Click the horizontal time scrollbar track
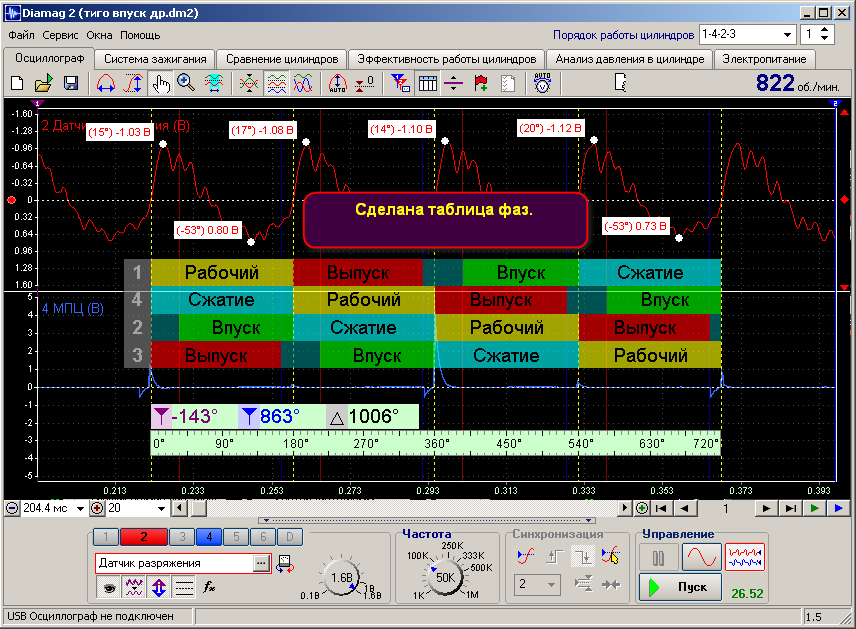This screenshot has height=629, width=856. [x=412, y=509]
